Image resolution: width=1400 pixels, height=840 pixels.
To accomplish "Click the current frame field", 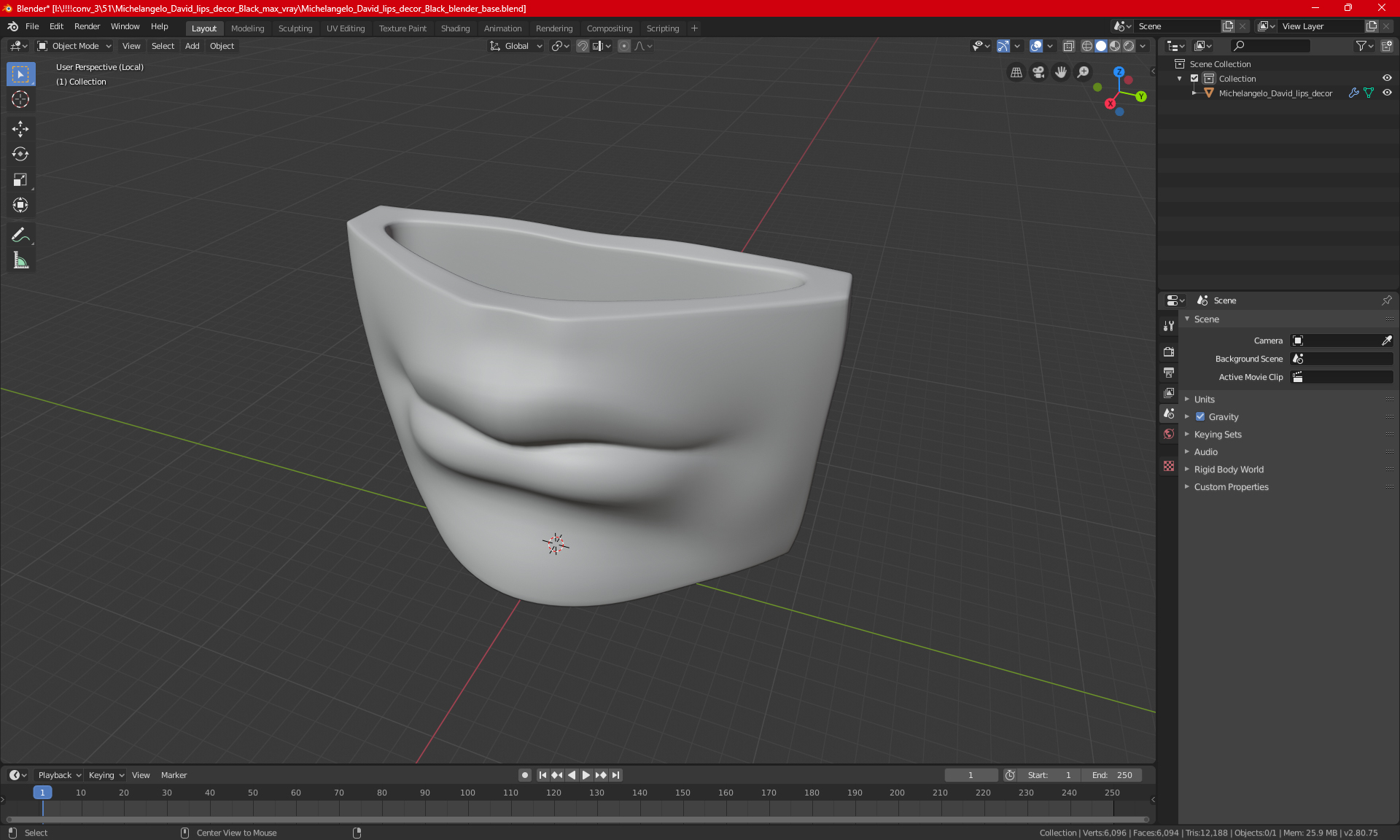I will (971, 775).
